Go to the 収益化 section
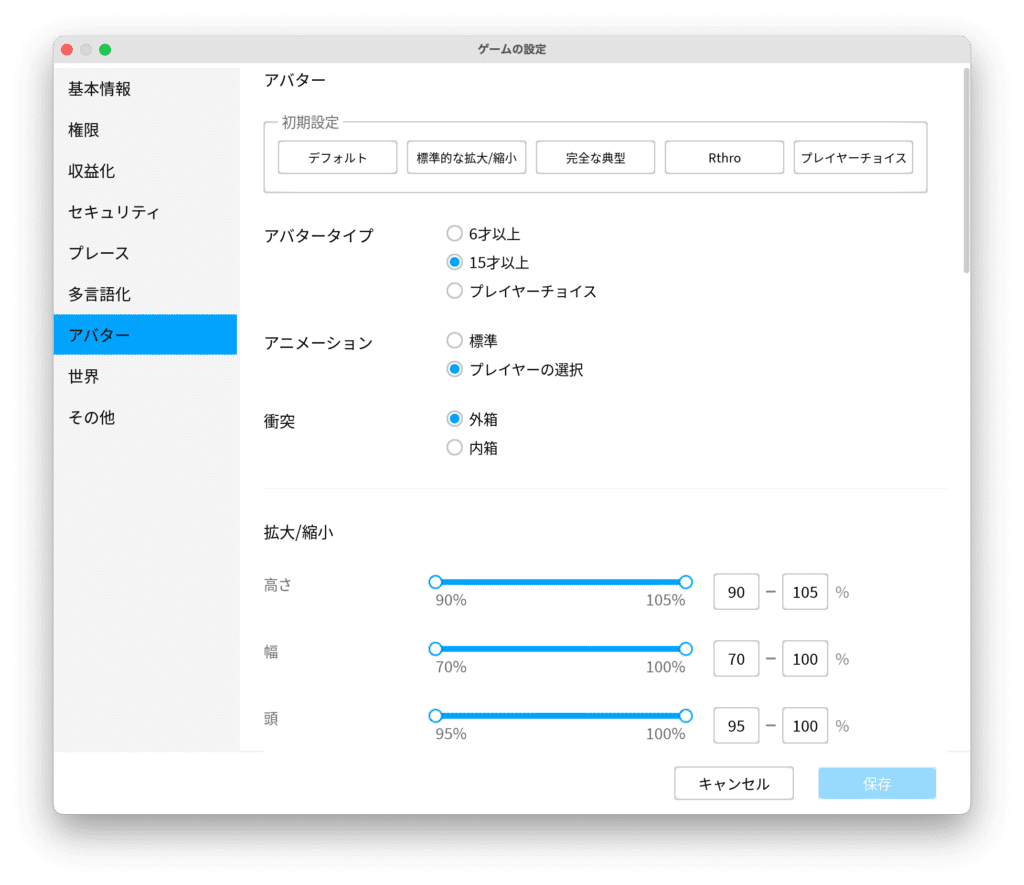The width and height of the screenshot is (1024, 885). (92, 171)
